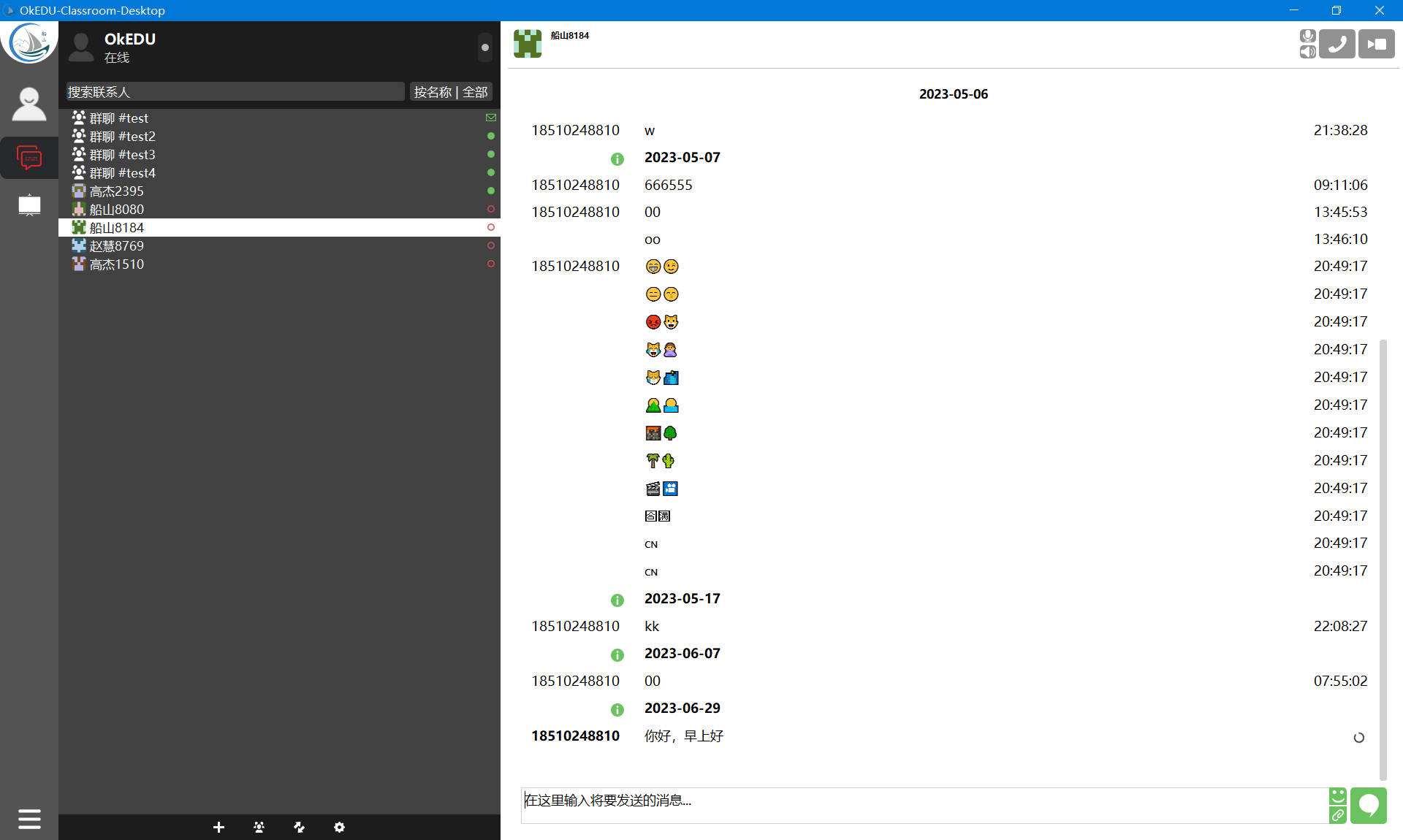The width and height of the screenshot is (1403, 840).
Task: Open the 群聊 #test3 conversation
Action: pyautogui.click(x=123, y=155)
